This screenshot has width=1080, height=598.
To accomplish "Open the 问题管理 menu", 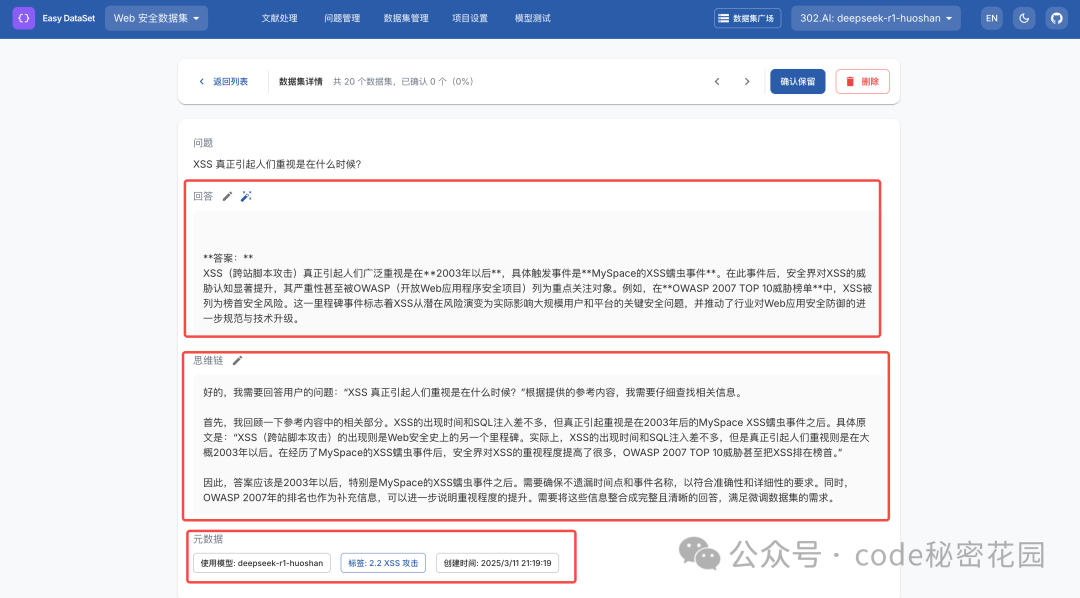I will [342, 18].
